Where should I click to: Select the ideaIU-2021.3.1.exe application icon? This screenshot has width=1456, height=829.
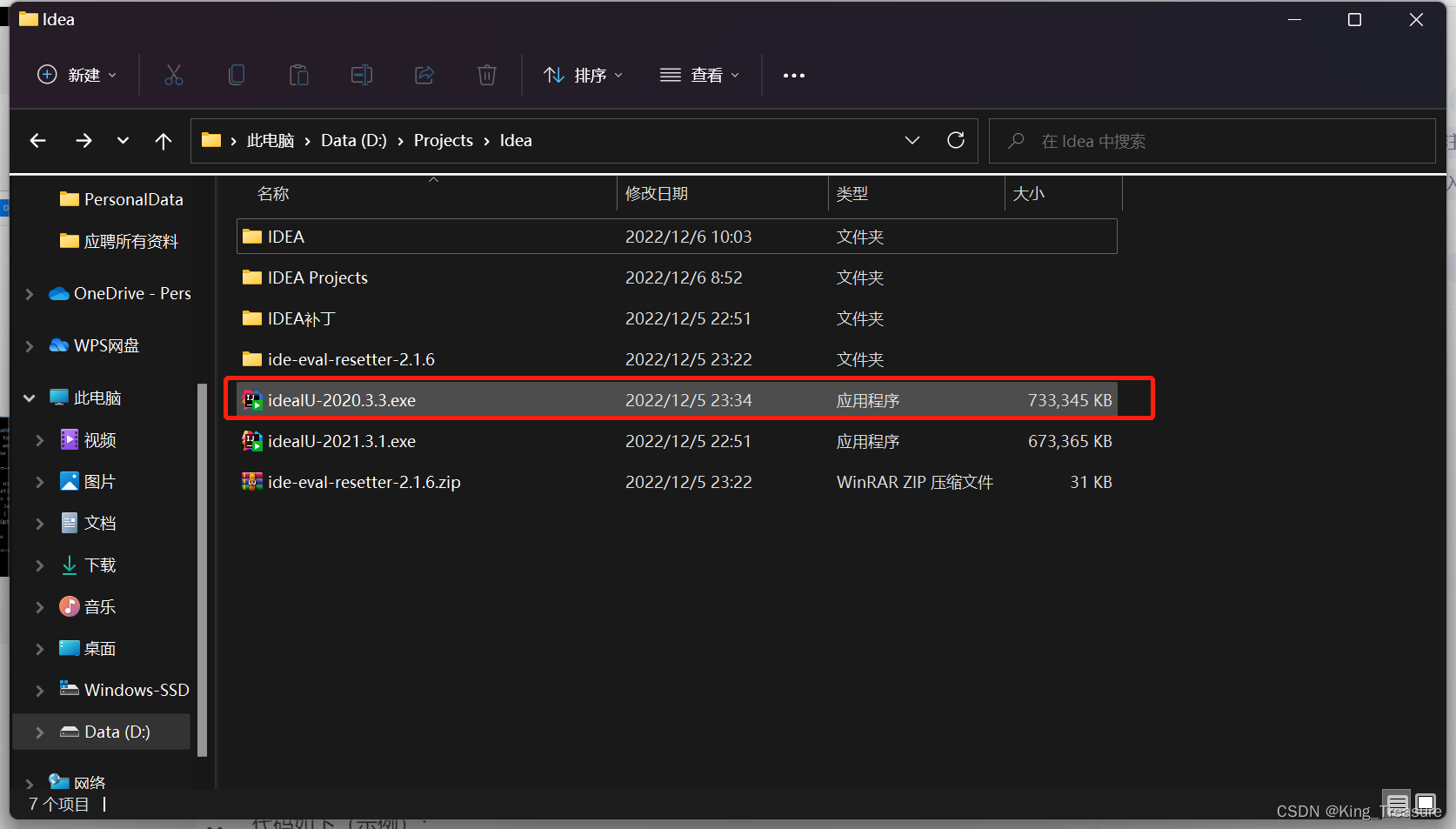click(252, 441)
